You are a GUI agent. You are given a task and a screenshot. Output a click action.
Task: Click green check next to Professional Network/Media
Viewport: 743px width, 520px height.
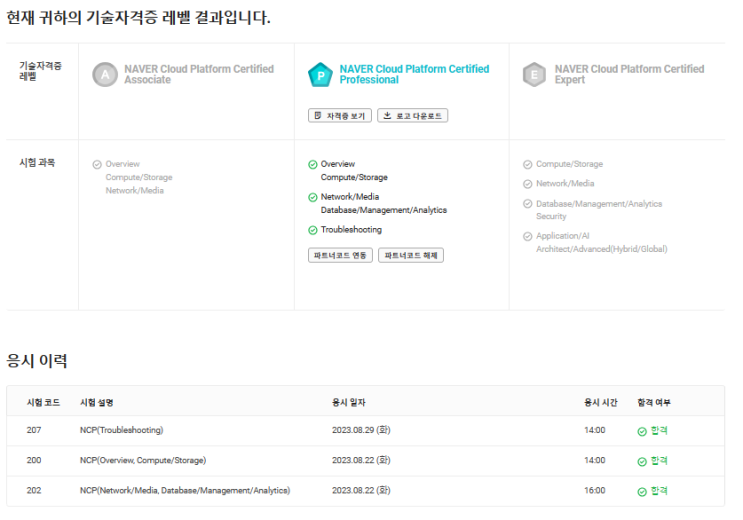(313, 197)
